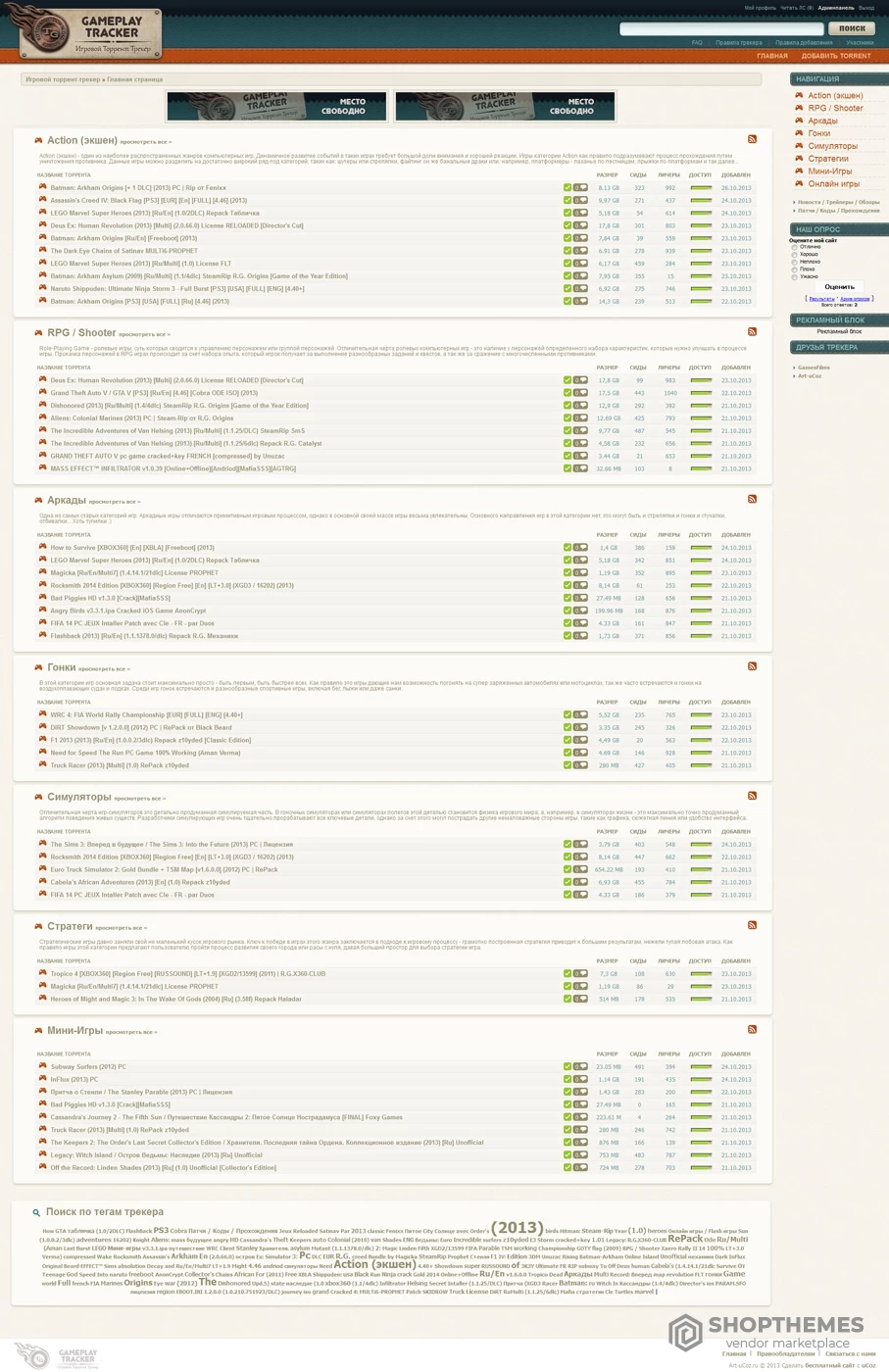Click green checkmark on Tropico 4 row
Image resolution: width=889 pixels, height=1372 pixels.
567,974
